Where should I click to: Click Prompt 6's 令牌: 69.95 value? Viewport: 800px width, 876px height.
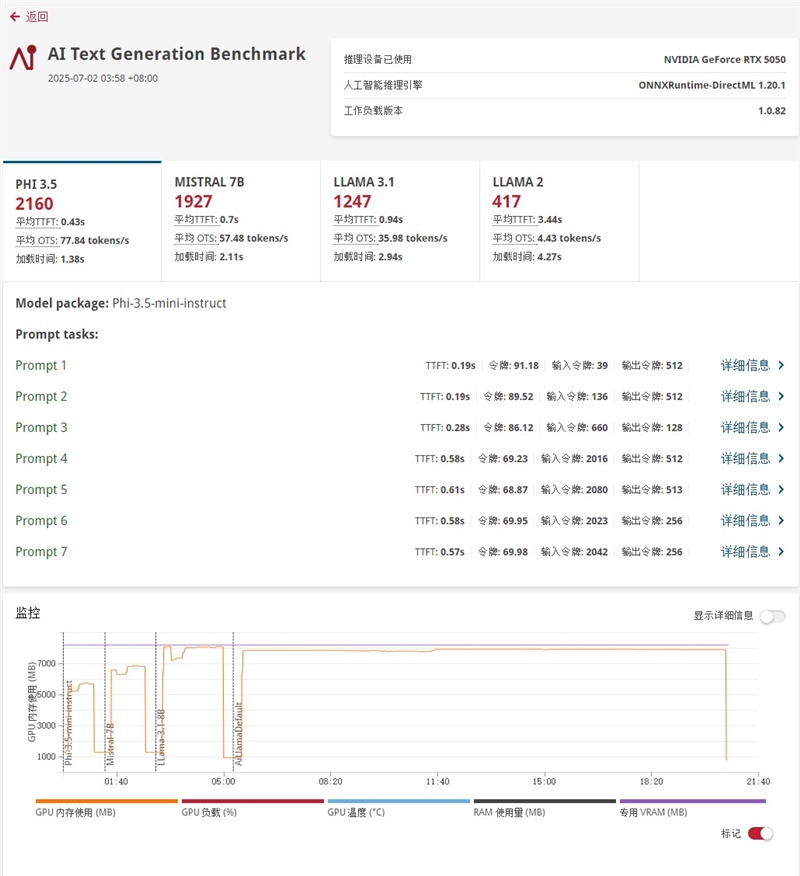503,521
